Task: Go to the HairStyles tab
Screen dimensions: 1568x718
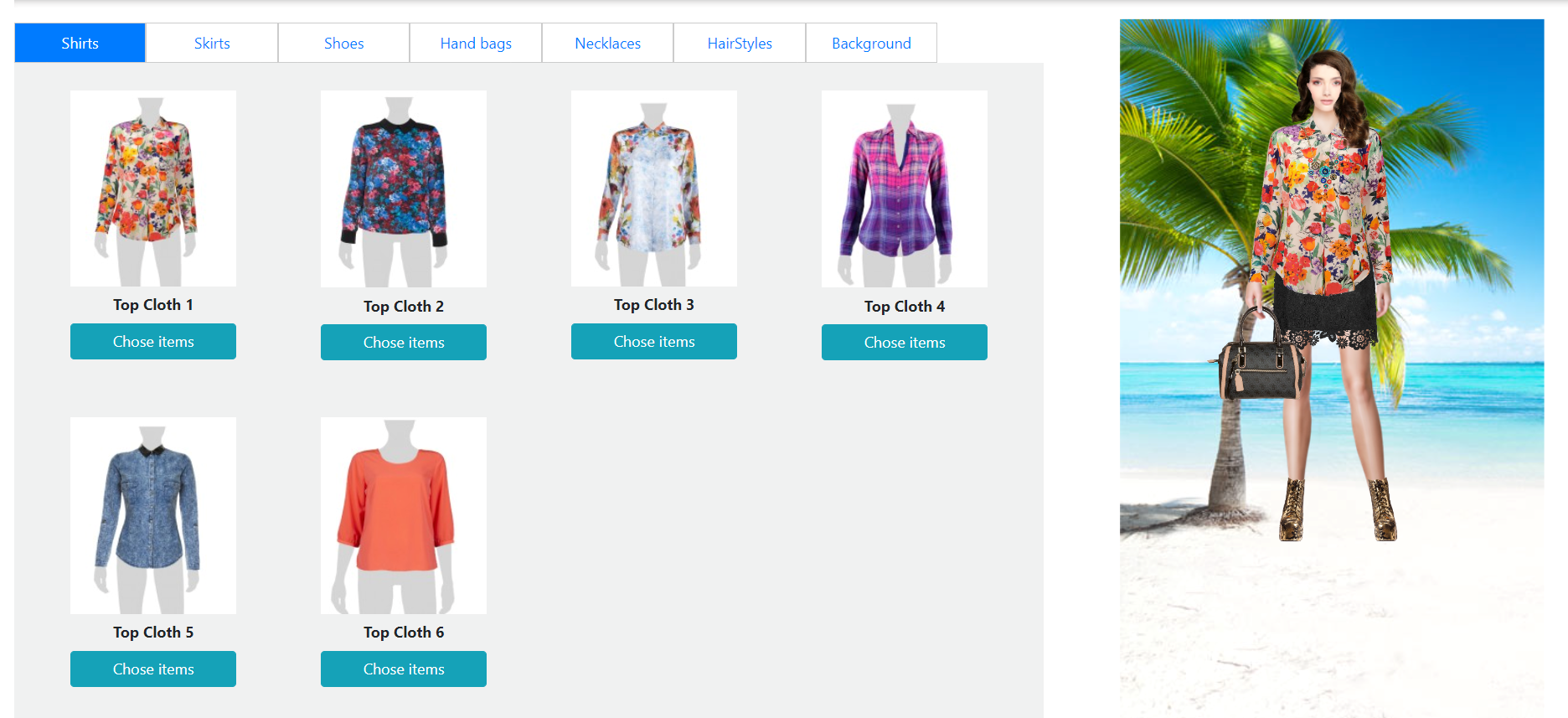Action: tap(740, 43)
